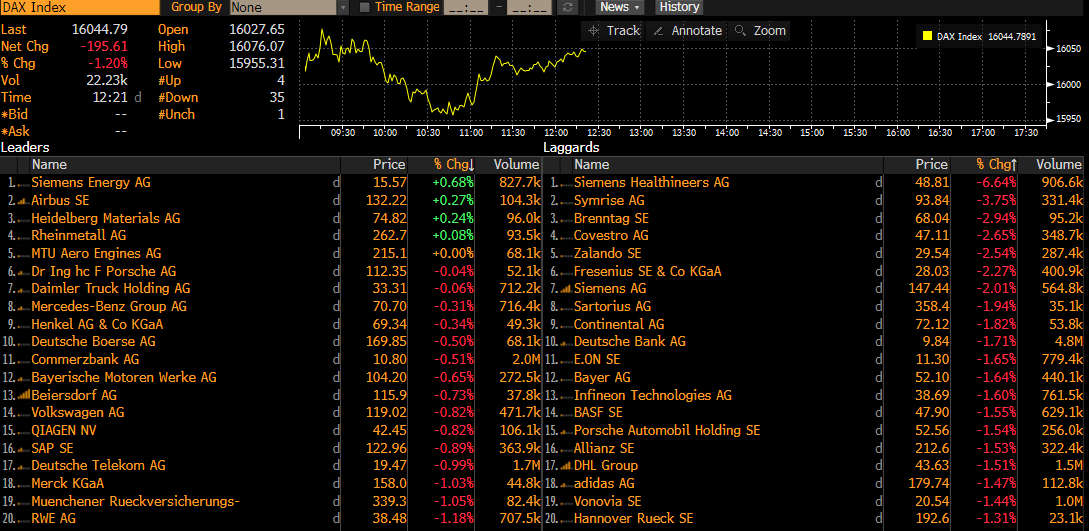Click the yellow DAX Index legend swatch
The image size is (1089, 531).
pos(926,36)
